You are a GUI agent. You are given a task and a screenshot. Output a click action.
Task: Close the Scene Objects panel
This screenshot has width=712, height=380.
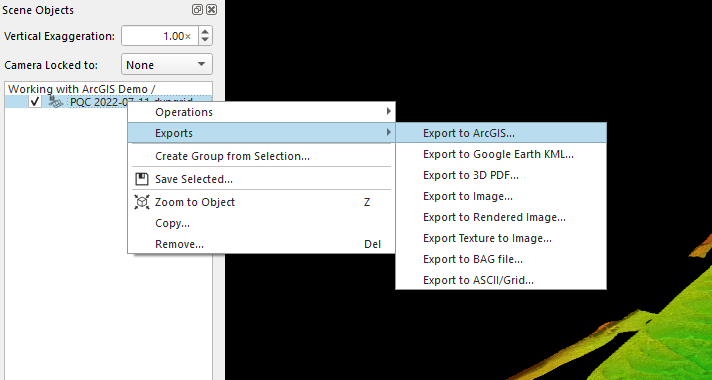pos(211,10)
